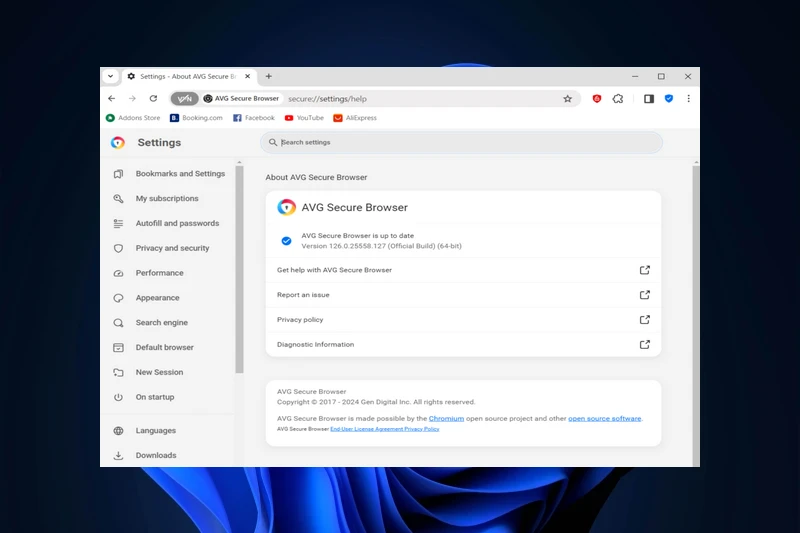Screen dimensions: 800x533
Task: Select the Settings - About AVG Secure tab
Action: pos(189,77)
